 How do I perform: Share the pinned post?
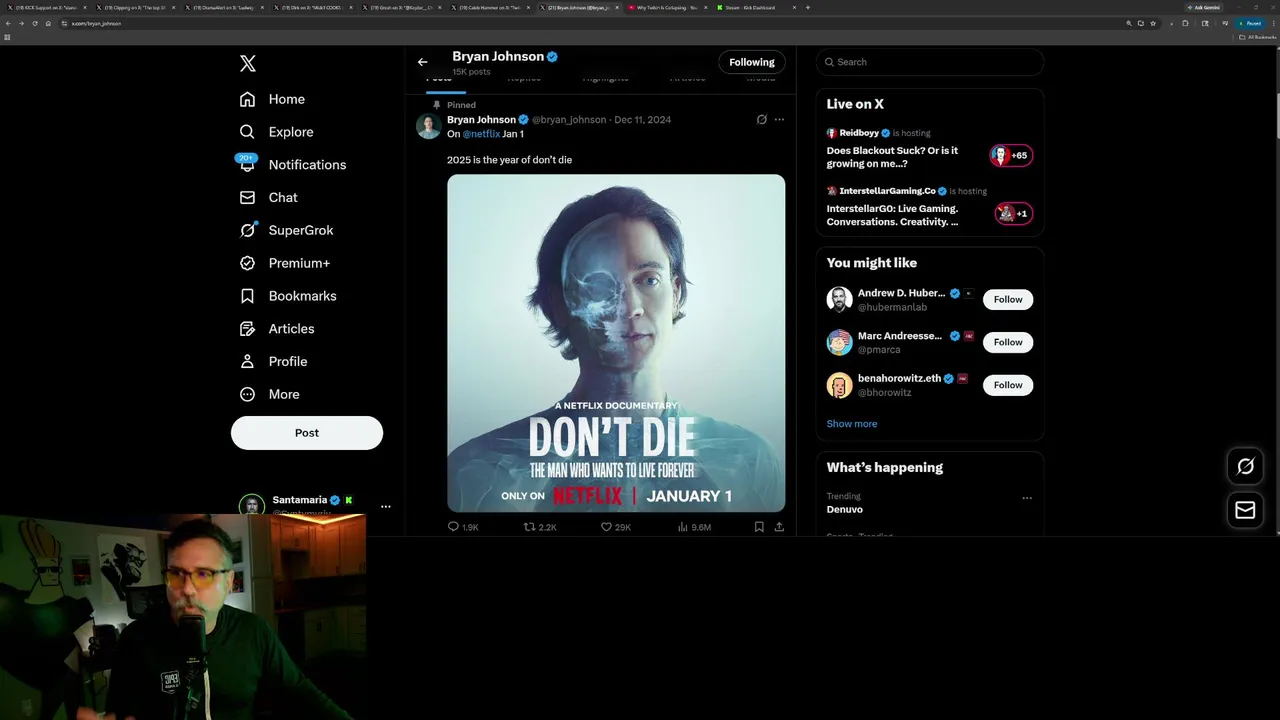(779, 527)
